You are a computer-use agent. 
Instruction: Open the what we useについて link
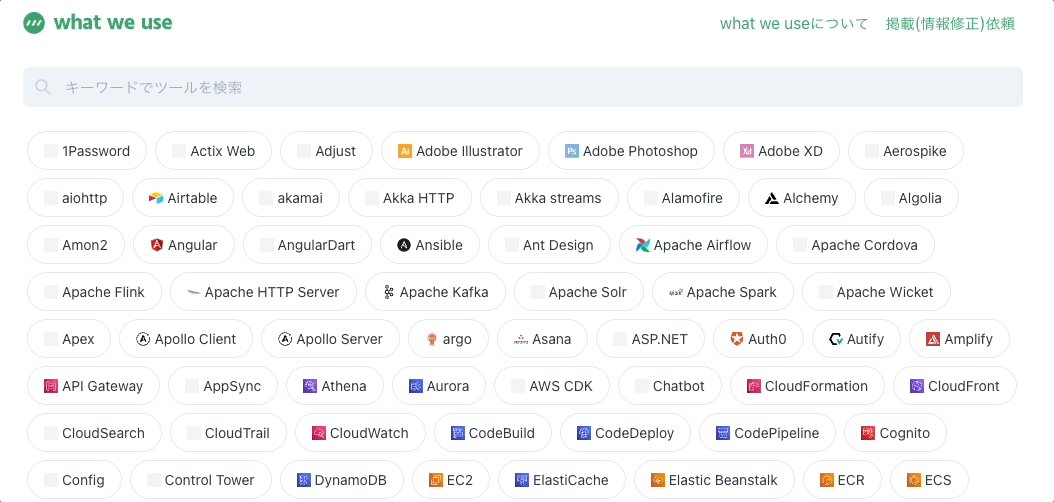(x=794, y=24)
